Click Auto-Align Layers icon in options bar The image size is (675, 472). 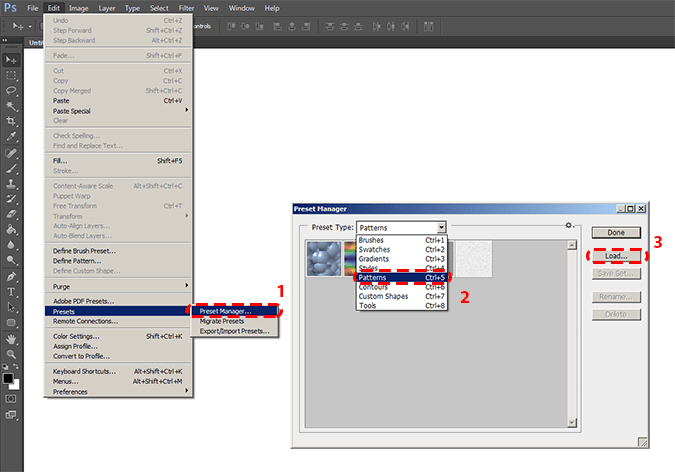coord(428,27)
